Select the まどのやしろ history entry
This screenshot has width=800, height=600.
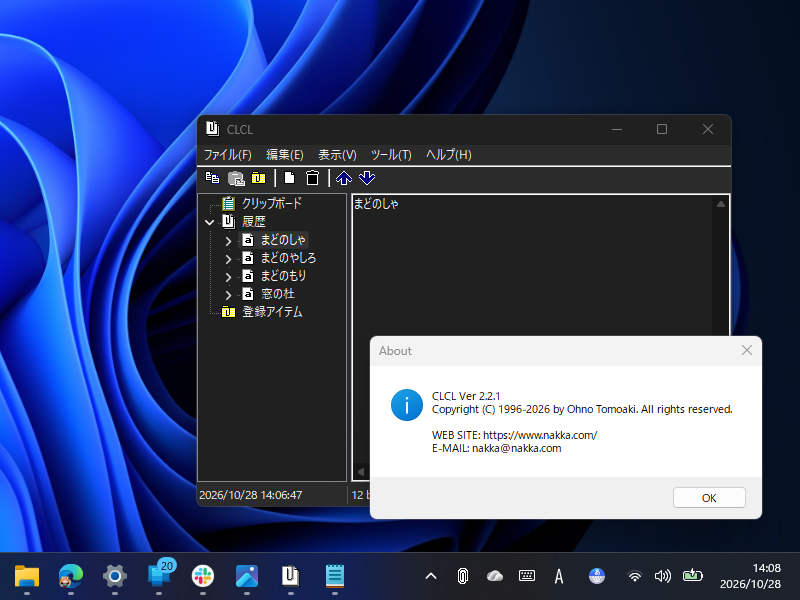[x=288, y=258]
